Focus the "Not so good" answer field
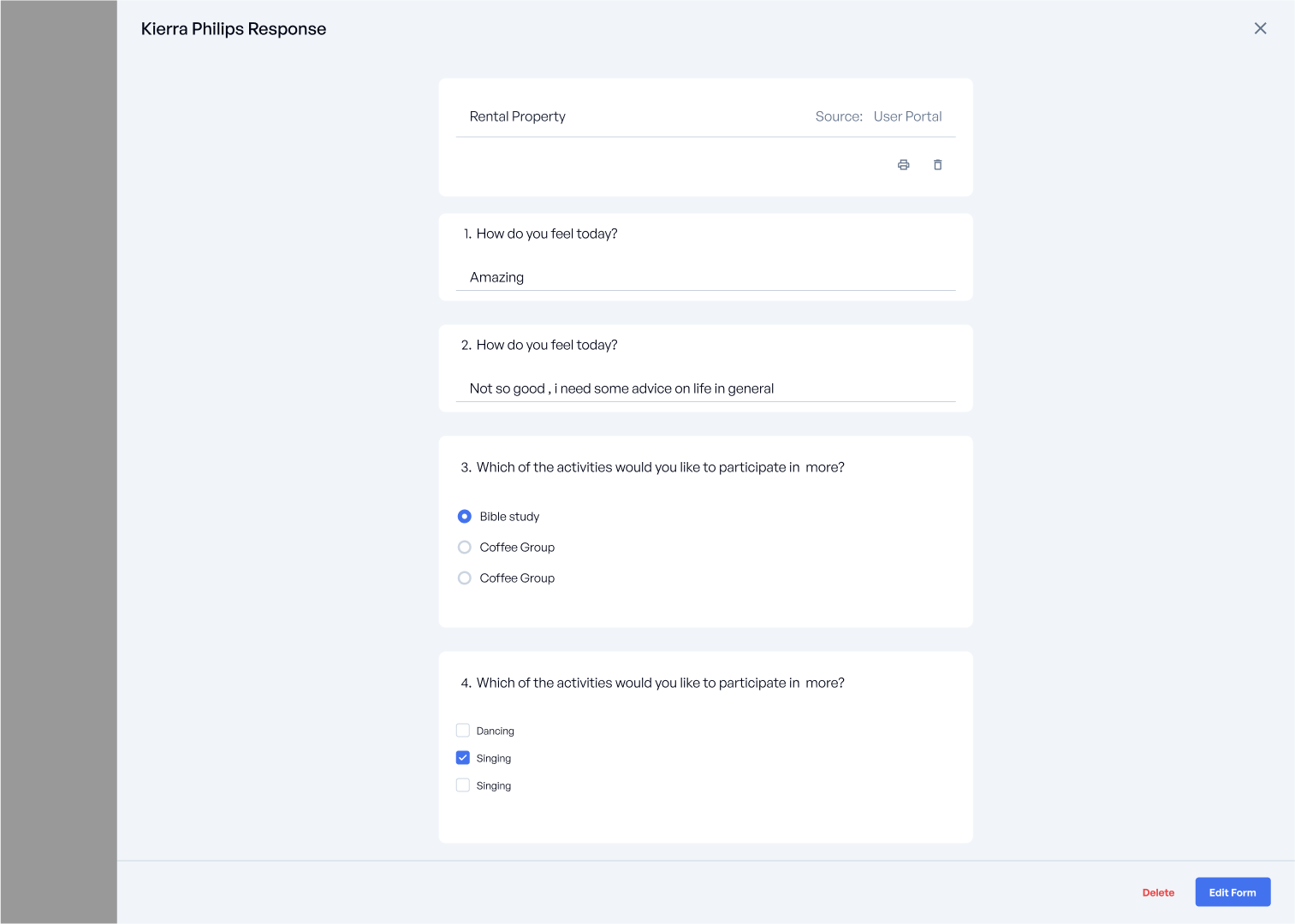This screenshot has width=1295, height=924. [x=704, y=388]
